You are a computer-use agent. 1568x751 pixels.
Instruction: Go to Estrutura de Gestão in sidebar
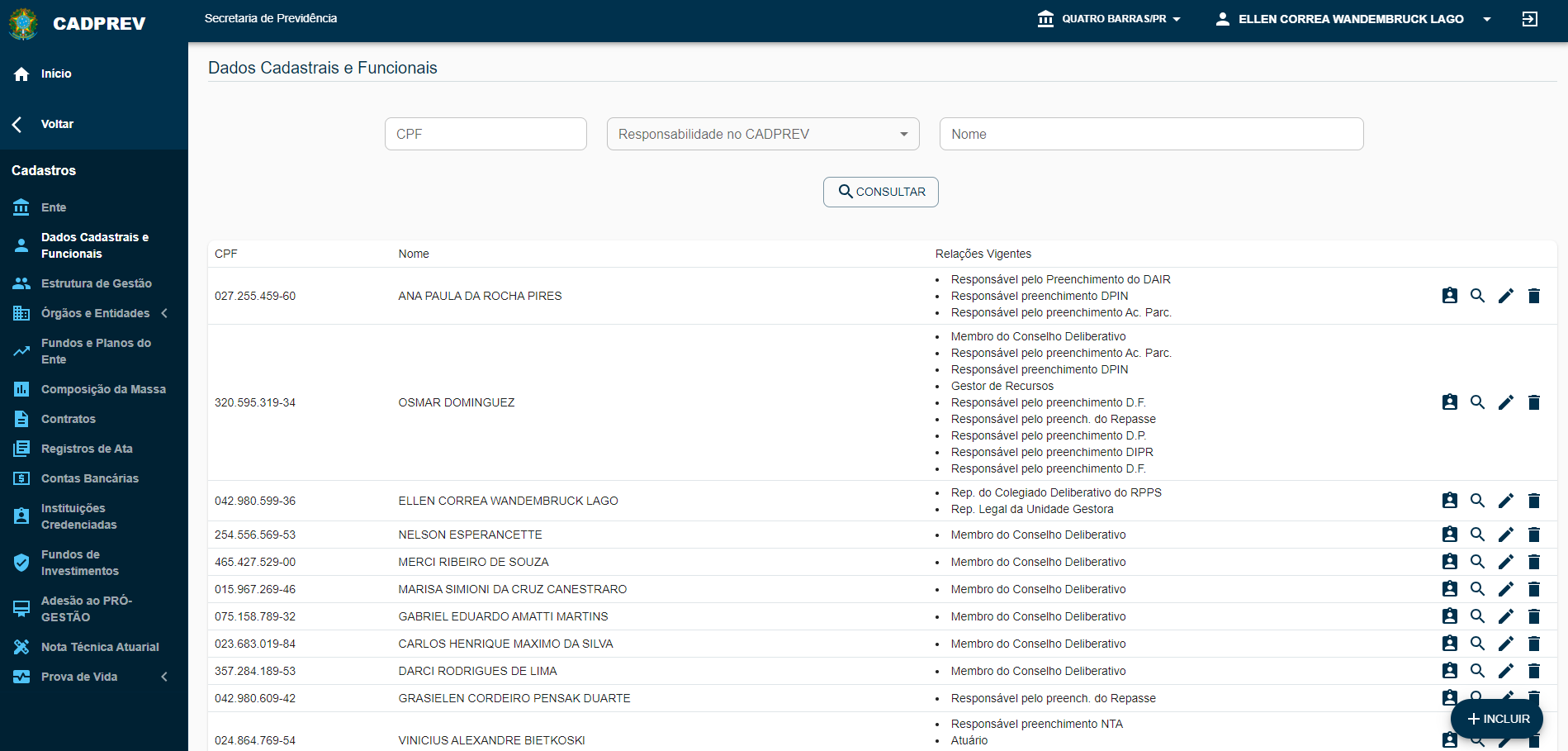[x=96, y=283]
